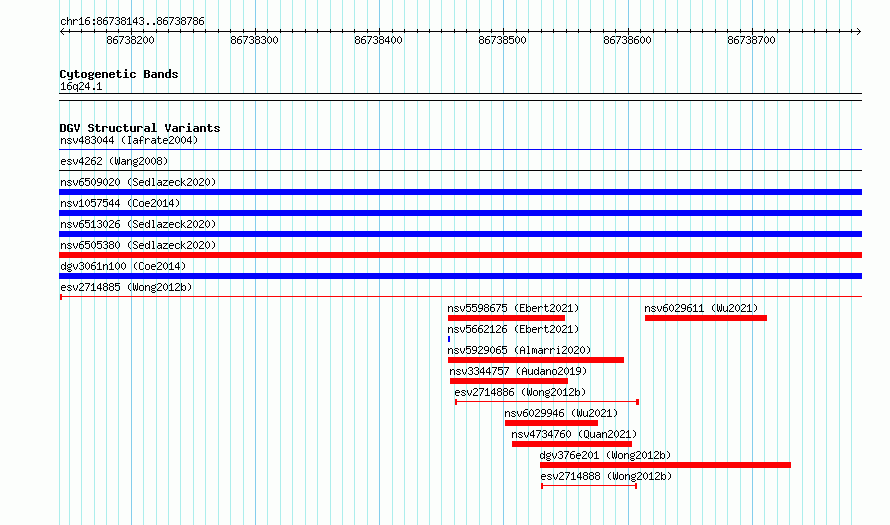This screenshot has width=890, height=525.
Task: Click the DGV Structural Variants track heading
Action: point(140,128)
